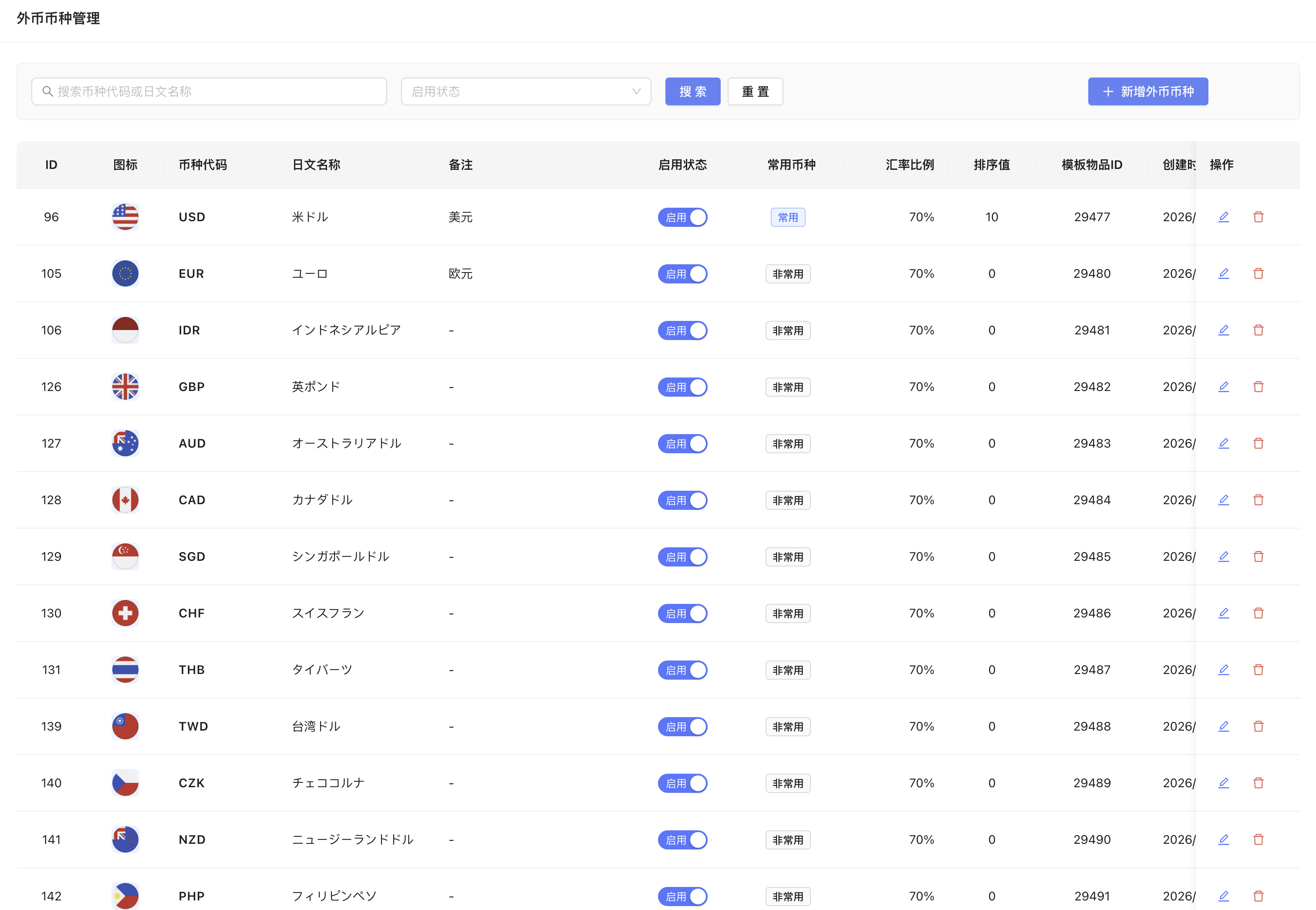Click the 非常用 tag for GBP
The image size is (1316, 910).
coord(787,387)
